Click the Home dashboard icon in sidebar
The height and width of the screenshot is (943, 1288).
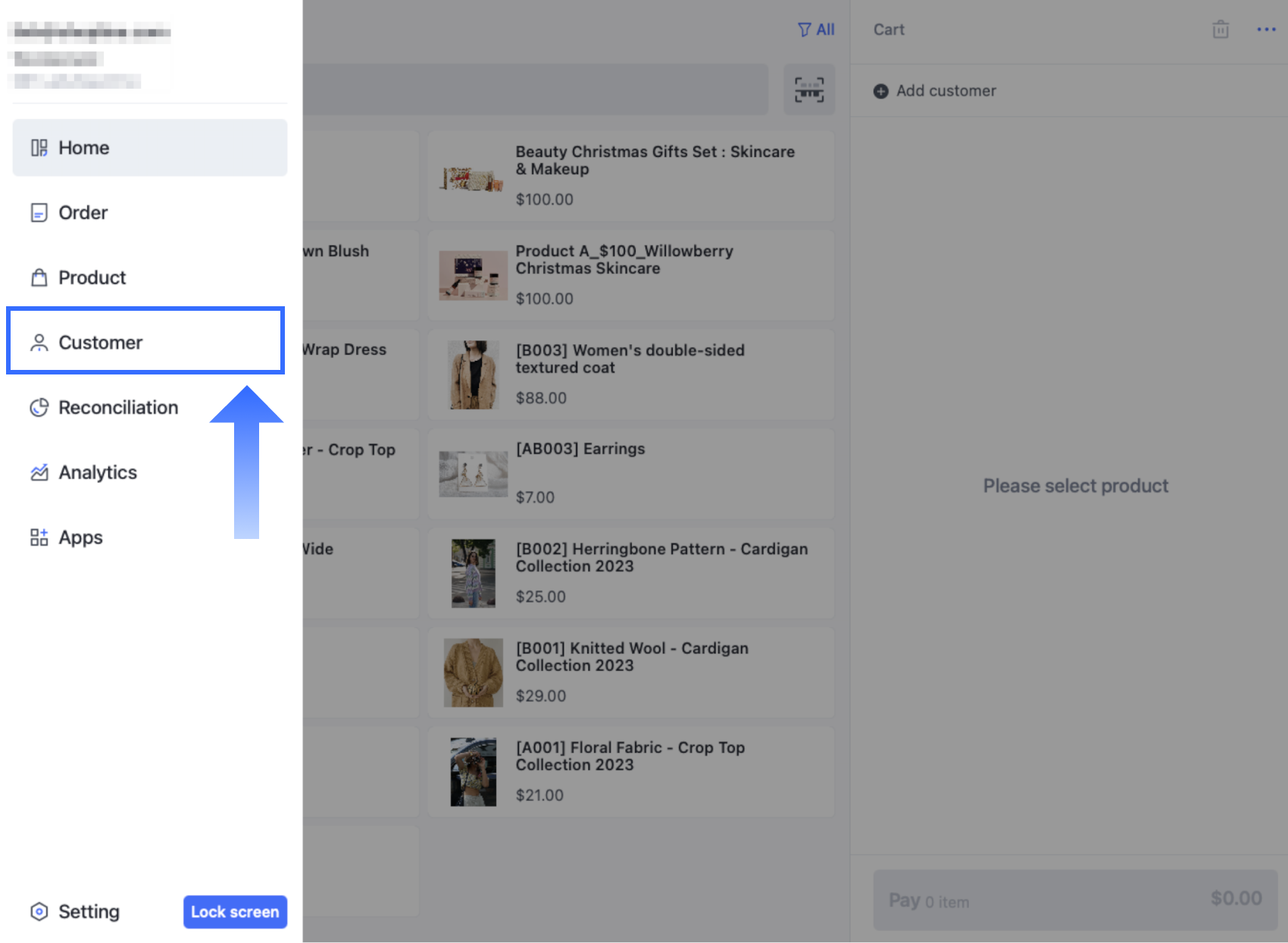[x=39, y=148]
